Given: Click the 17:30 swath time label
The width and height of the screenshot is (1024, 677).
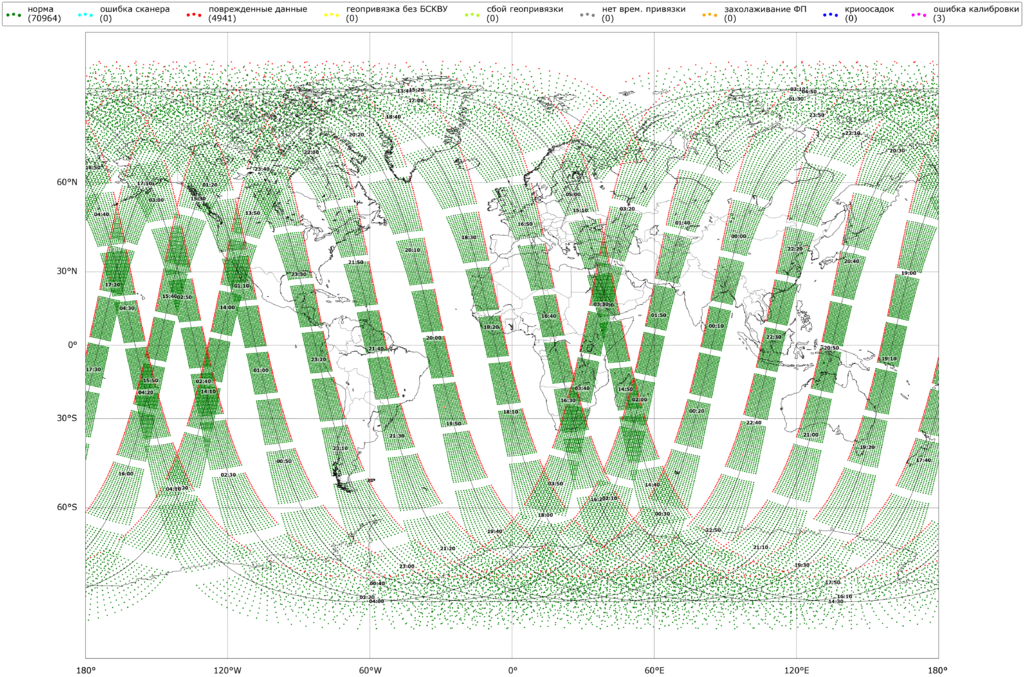Looking at the screenshot, I should 93,370.
